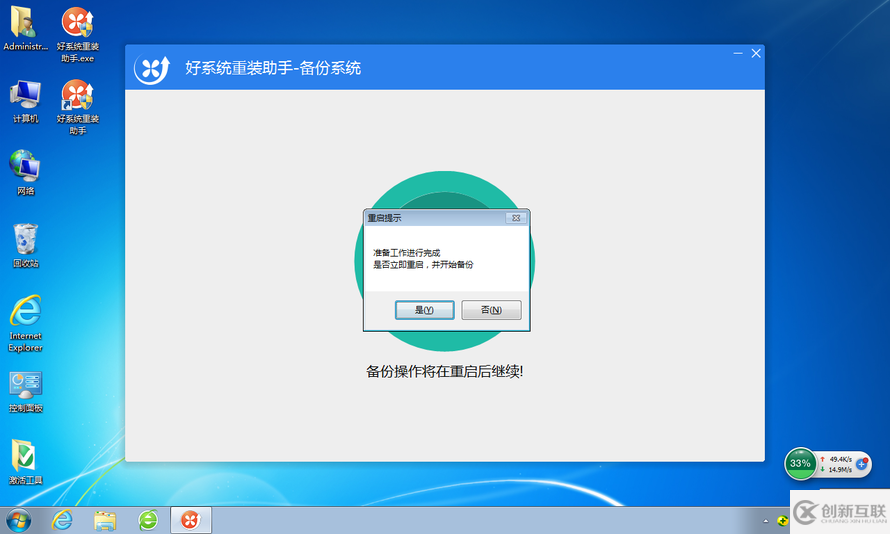Select the 好系统重装助手 shortcut icon
The width and height of the screenshot is (890, 534).
click(x=78, y=107)
